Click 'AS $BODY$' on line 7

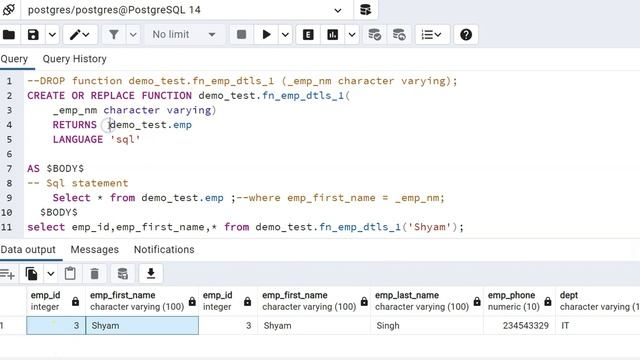(x=56, y=169)
